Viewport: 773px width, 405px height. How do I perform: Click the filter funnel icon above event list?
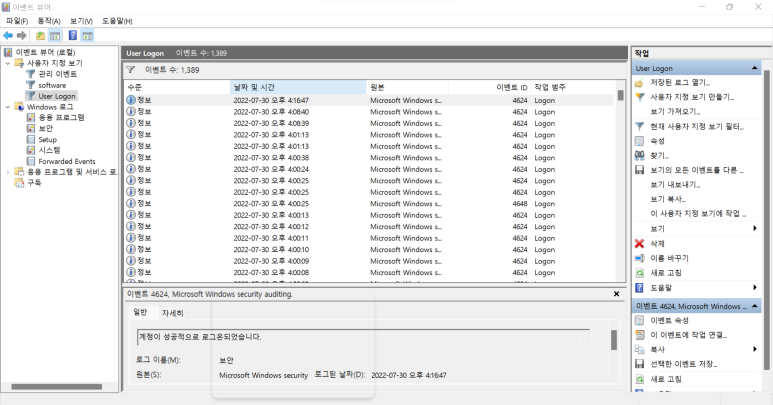click(x=131, y=69)
